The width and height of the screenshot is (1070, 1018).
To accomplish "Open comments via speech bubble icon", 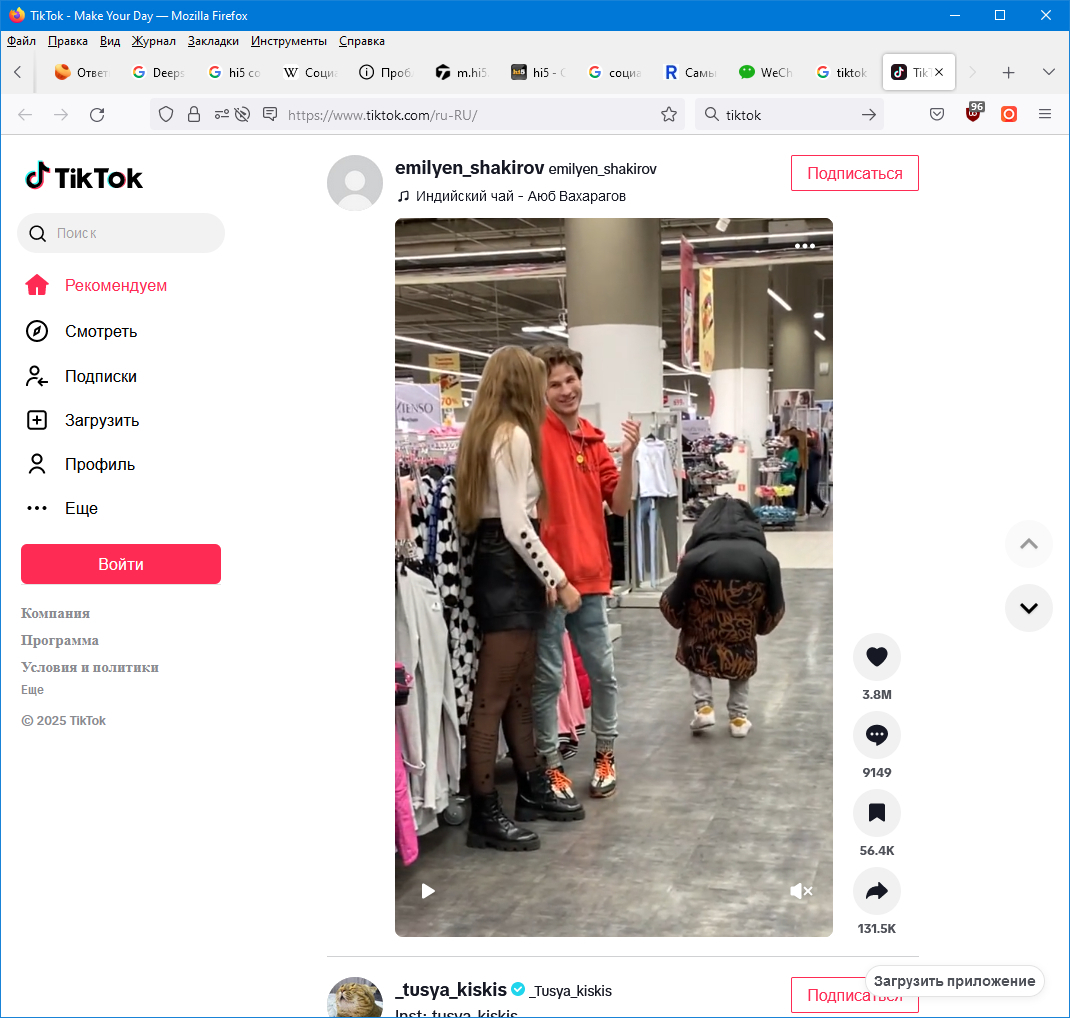I will pyautogui.click(x=876, y=735).
